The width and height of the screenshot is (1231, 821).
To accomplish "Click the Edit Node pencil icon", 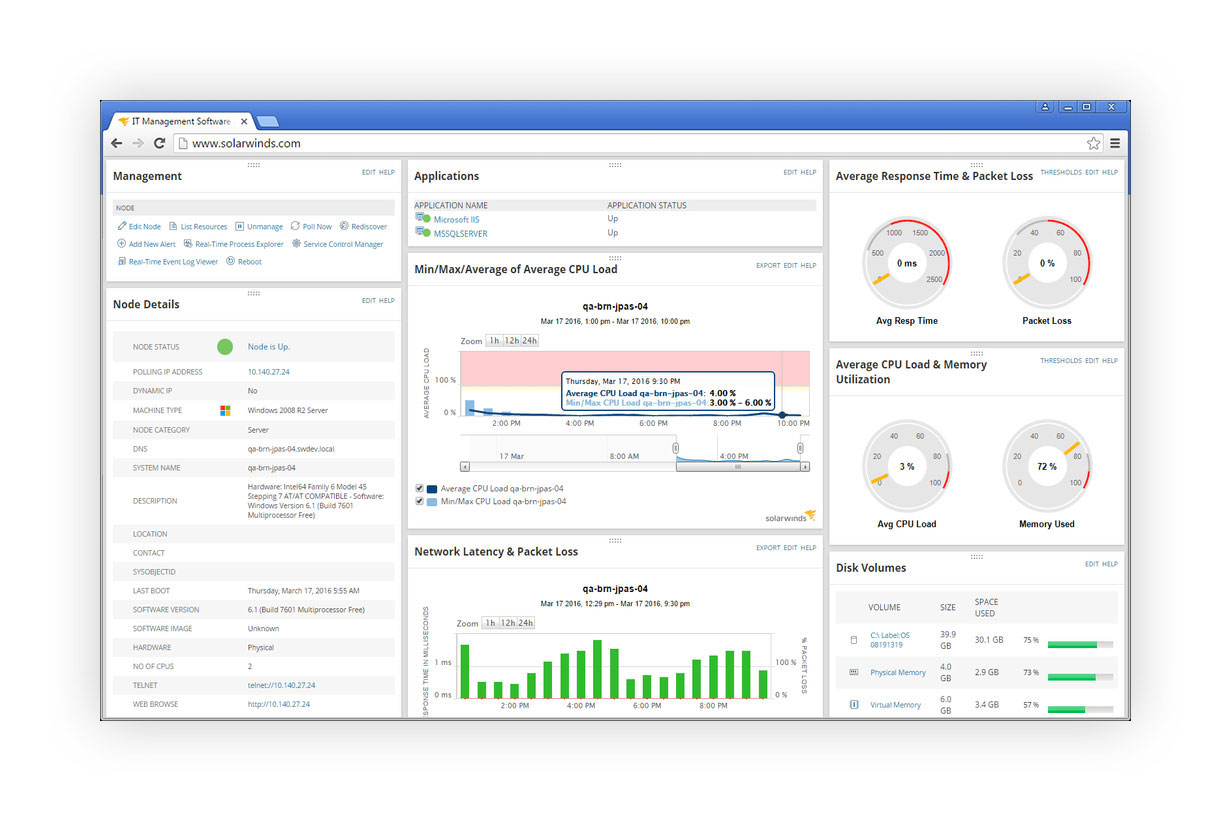I will click(122, 227).
